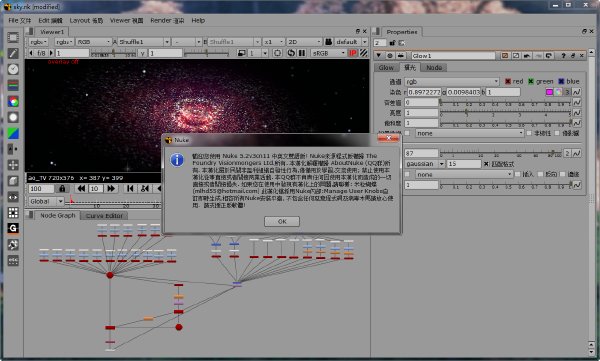Open the rgb channels dropdown in Glow1 properties
Image resolution: width=600 pixels, height=361 pixels.
[452, 82]
